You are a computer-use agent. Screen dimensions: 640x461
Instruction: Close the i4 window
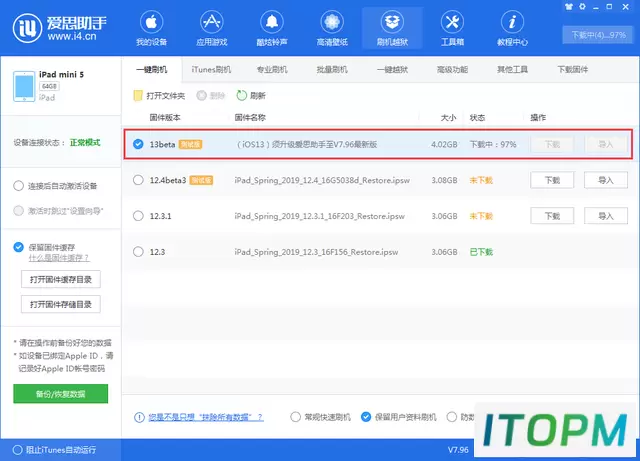point(625,7)
